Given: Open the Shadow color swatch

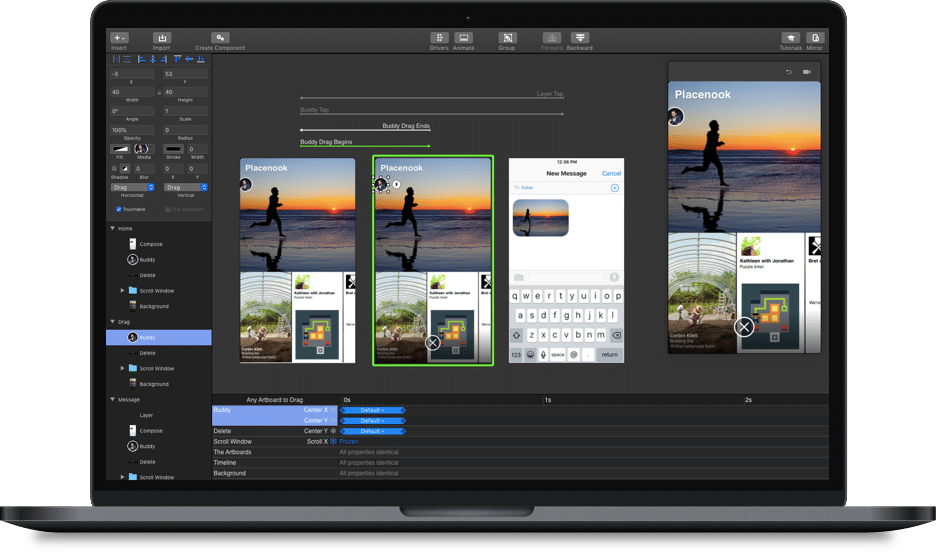Looking at the screenshot, I should click(124, 168).
